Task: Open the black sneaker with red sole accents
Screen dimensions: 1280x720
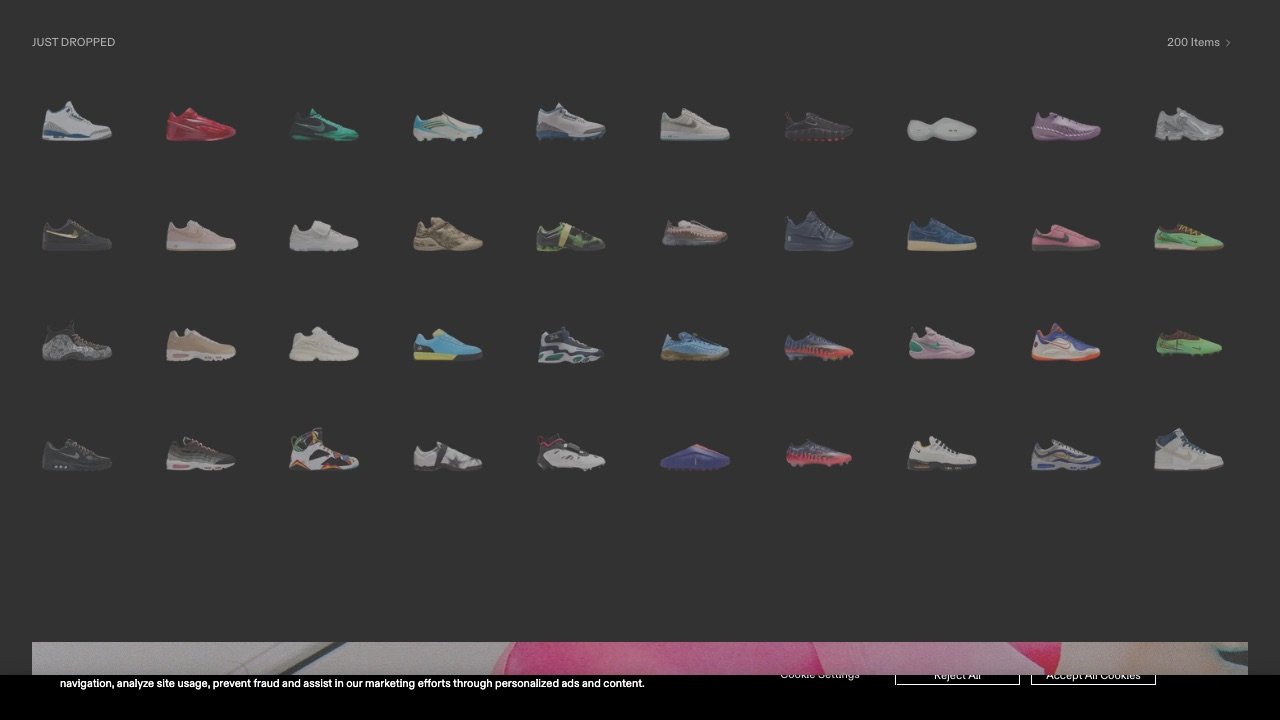Action: (x=818, y=126)
